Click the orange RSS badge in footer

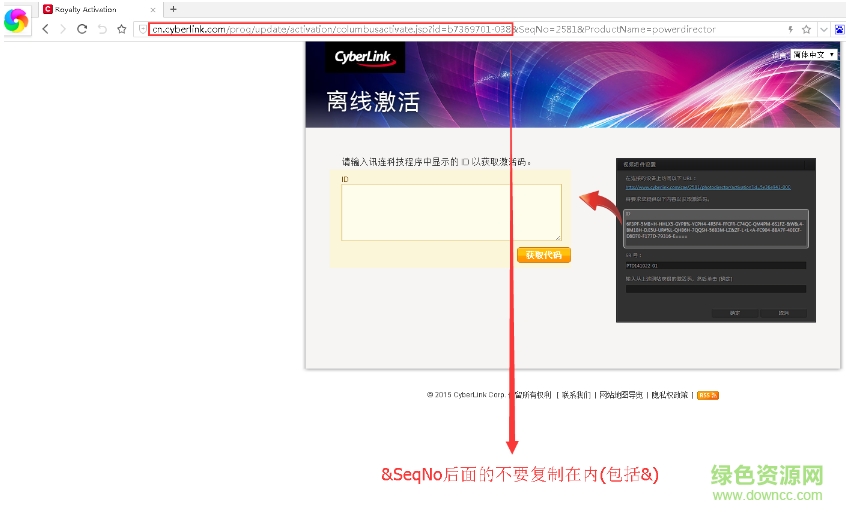(707, 395)
